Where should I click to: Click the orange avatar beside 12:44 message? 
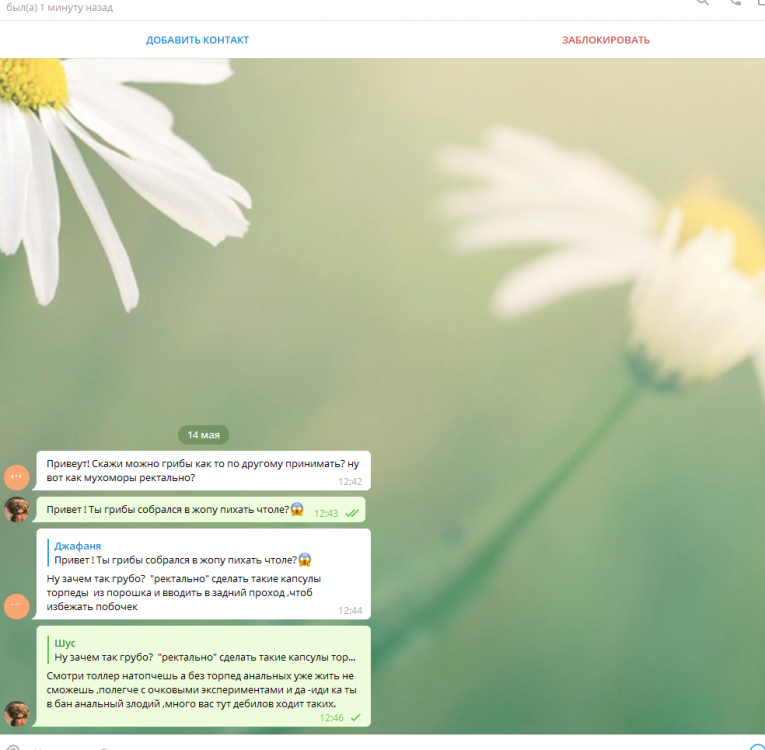coord(17,606)
